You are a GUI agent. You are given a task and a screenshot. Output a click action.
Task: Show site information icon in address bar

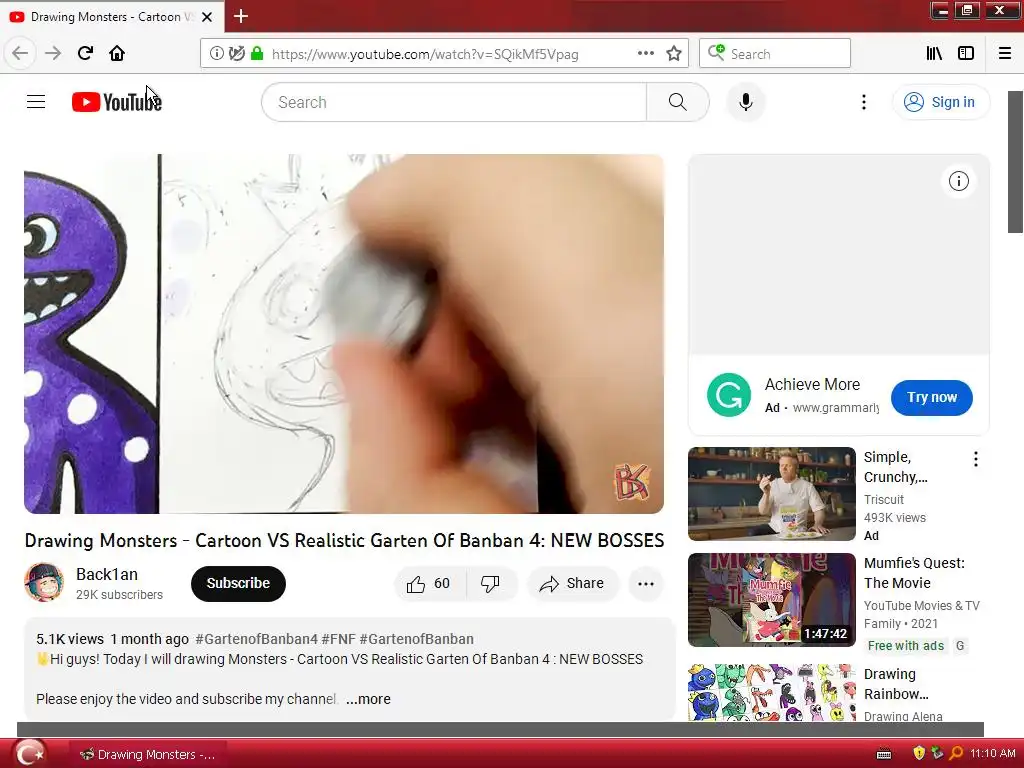[x=216, y=54]
